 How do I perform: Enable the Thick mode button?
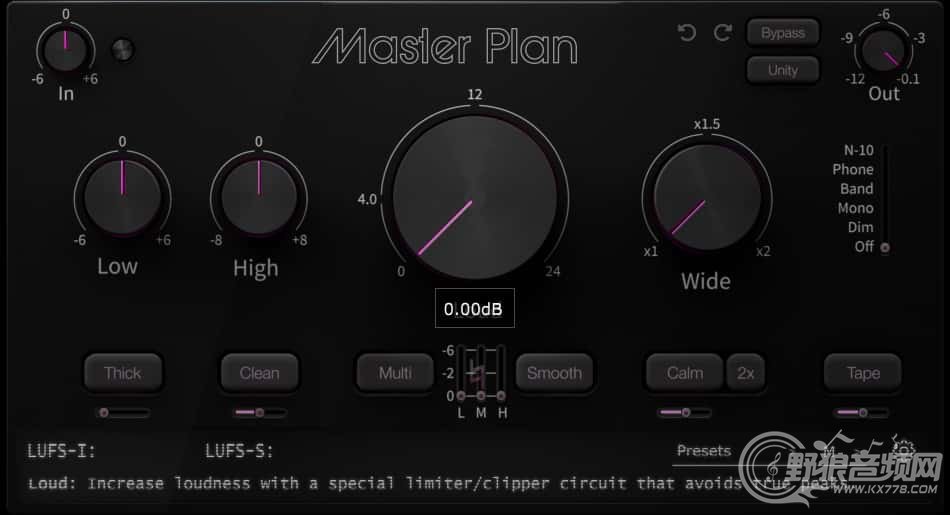122,373
